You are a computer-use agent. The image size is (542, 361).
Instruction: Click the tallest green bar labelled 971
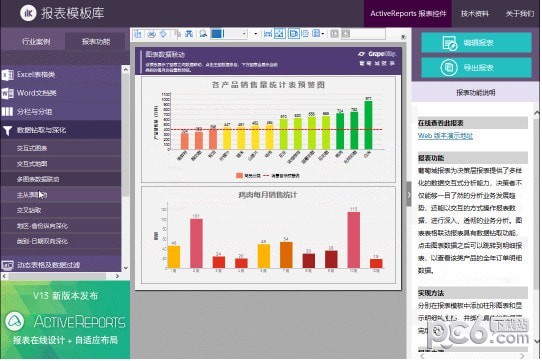click(x=368, y=125)
